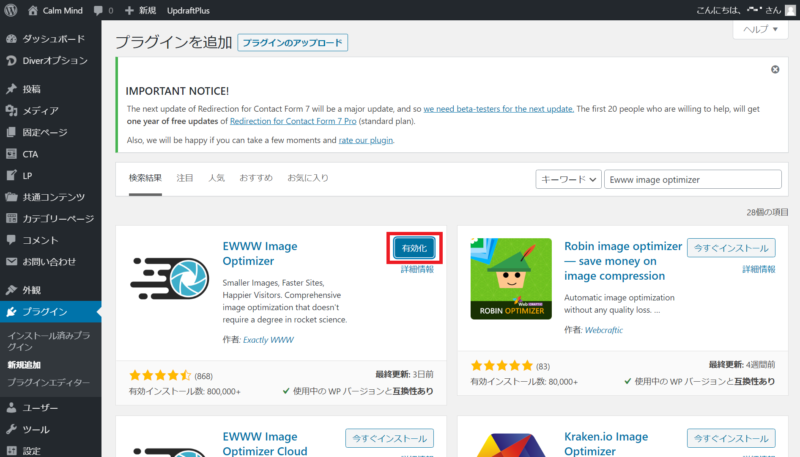
Task: Open the EWWW Image Optimizer title link
Action: pos(260,253)
